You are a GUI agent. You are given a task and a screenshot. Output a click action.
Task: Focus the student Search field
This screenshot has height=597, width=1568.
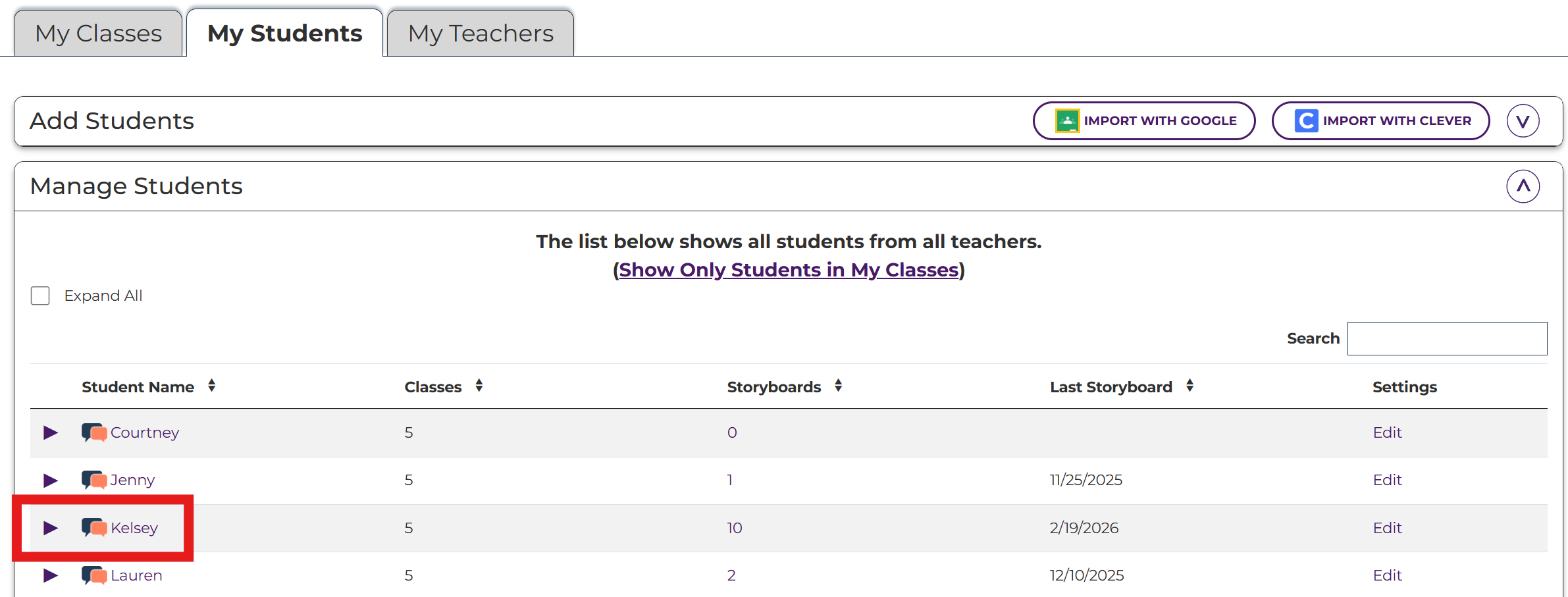click(x=1447, y=338)
